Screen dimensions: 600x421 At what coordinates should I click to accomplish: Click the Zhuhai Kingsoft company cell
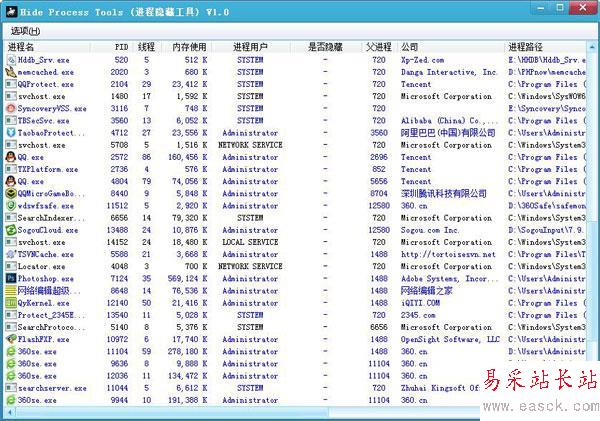pos(440,388)
